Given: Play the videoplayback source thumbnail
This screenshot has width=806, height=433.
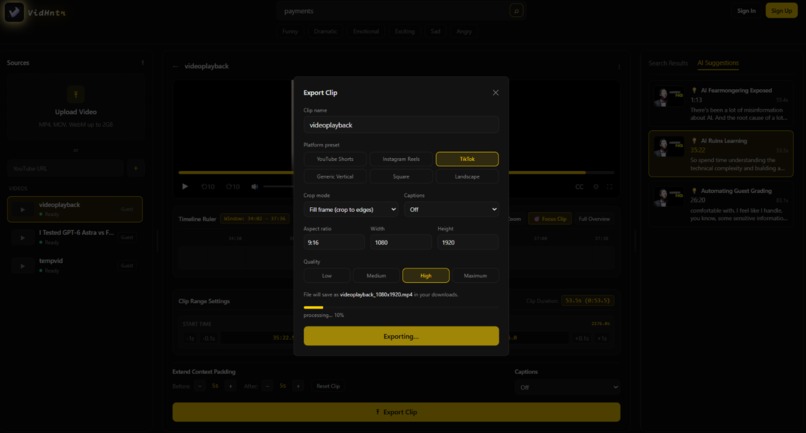Looking at the screenshot, I should point(23,209).
